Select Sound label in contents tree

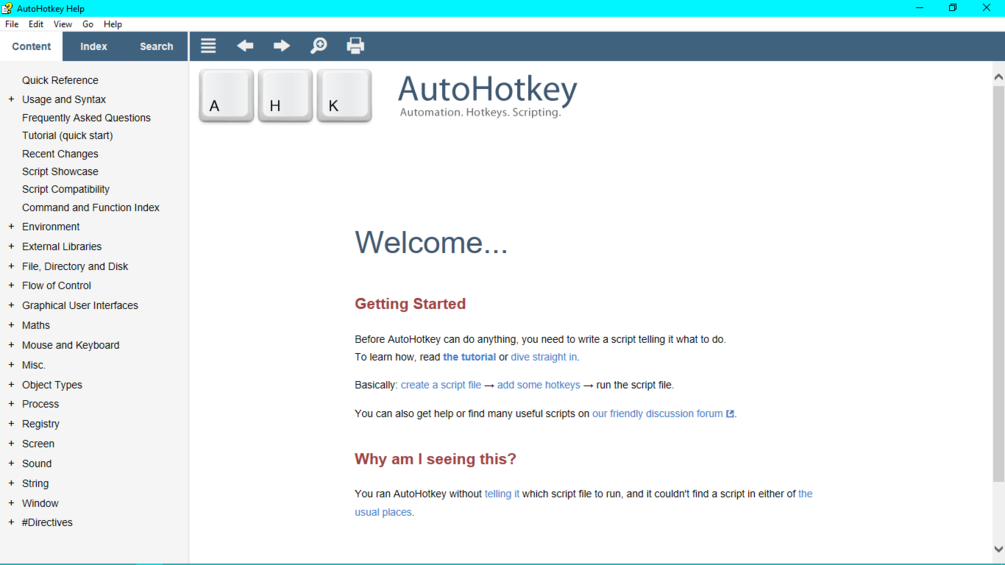[x=37, y=464]
